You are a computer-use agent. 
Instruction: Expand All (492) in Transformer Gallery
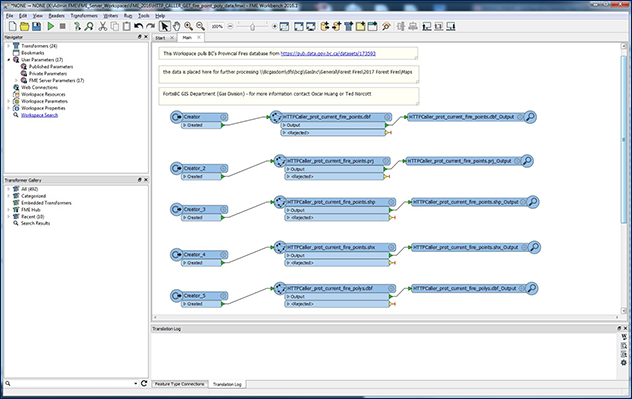click(x=8, y=189)
